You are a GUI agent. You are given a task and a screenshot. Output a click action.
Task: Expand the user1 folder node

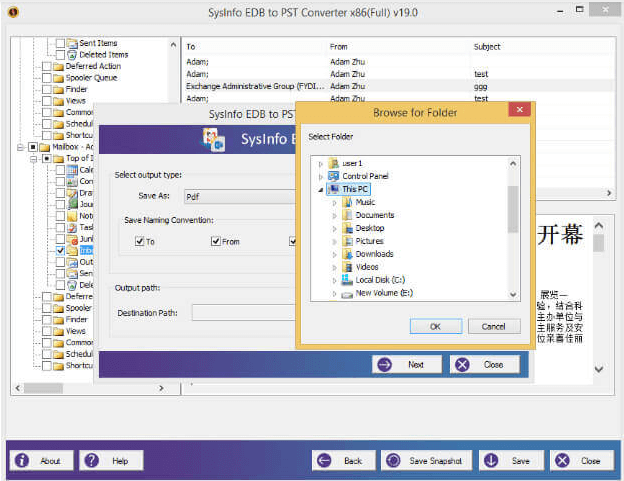[320, 163]
